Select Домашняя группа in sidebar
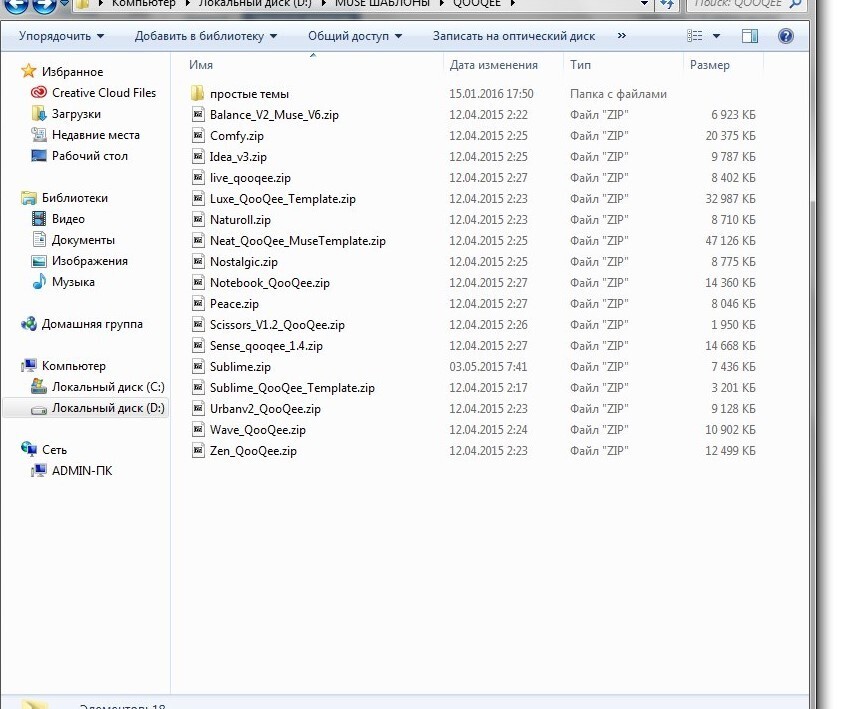 (92, 324)
